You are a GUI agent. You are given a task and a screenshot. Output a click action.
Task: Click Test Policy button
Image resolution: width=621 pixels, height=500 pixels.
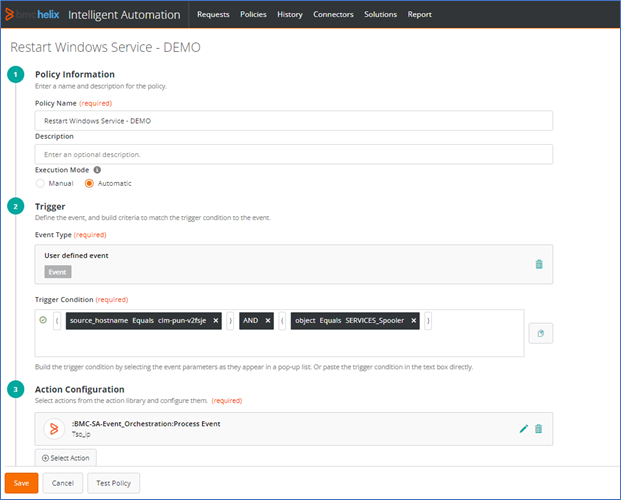coord(113,483)
